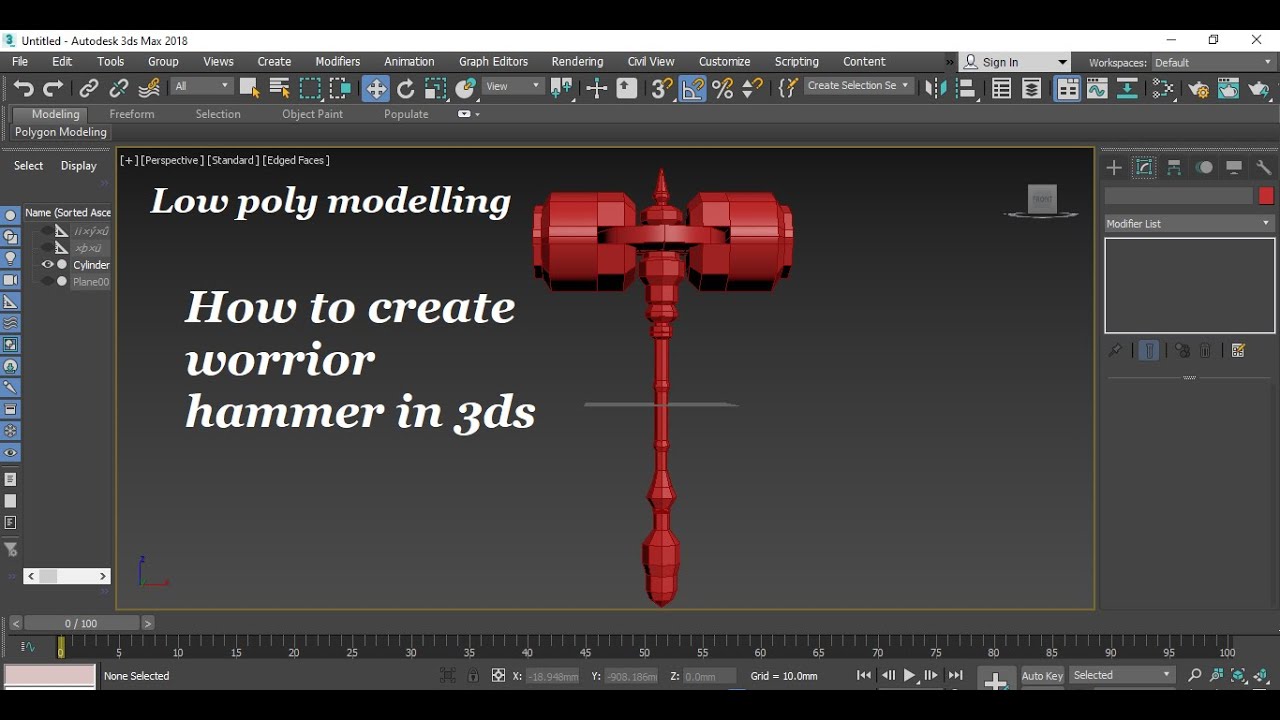Click the Sign In button
This screenshot has width=1280, height=720.
1014,62
